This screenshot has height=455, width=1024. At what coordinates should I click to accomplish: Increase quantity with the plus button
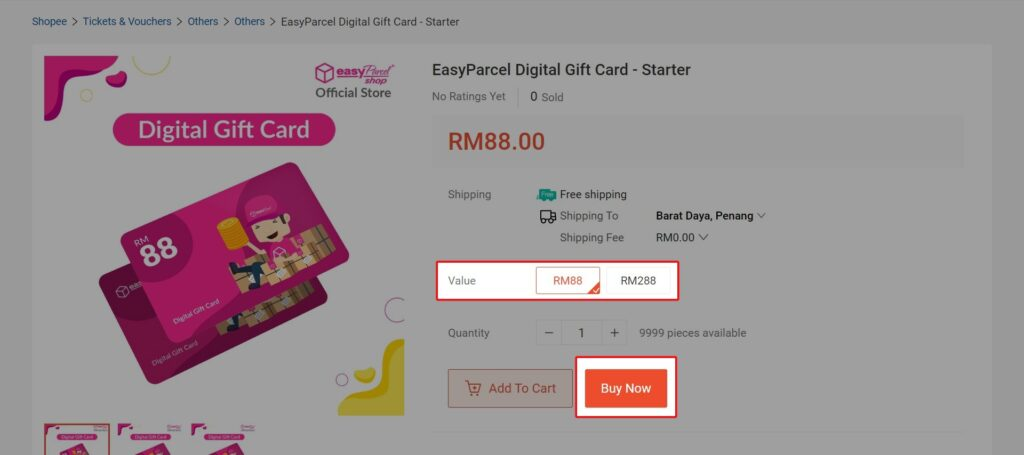tap(614, 333)
